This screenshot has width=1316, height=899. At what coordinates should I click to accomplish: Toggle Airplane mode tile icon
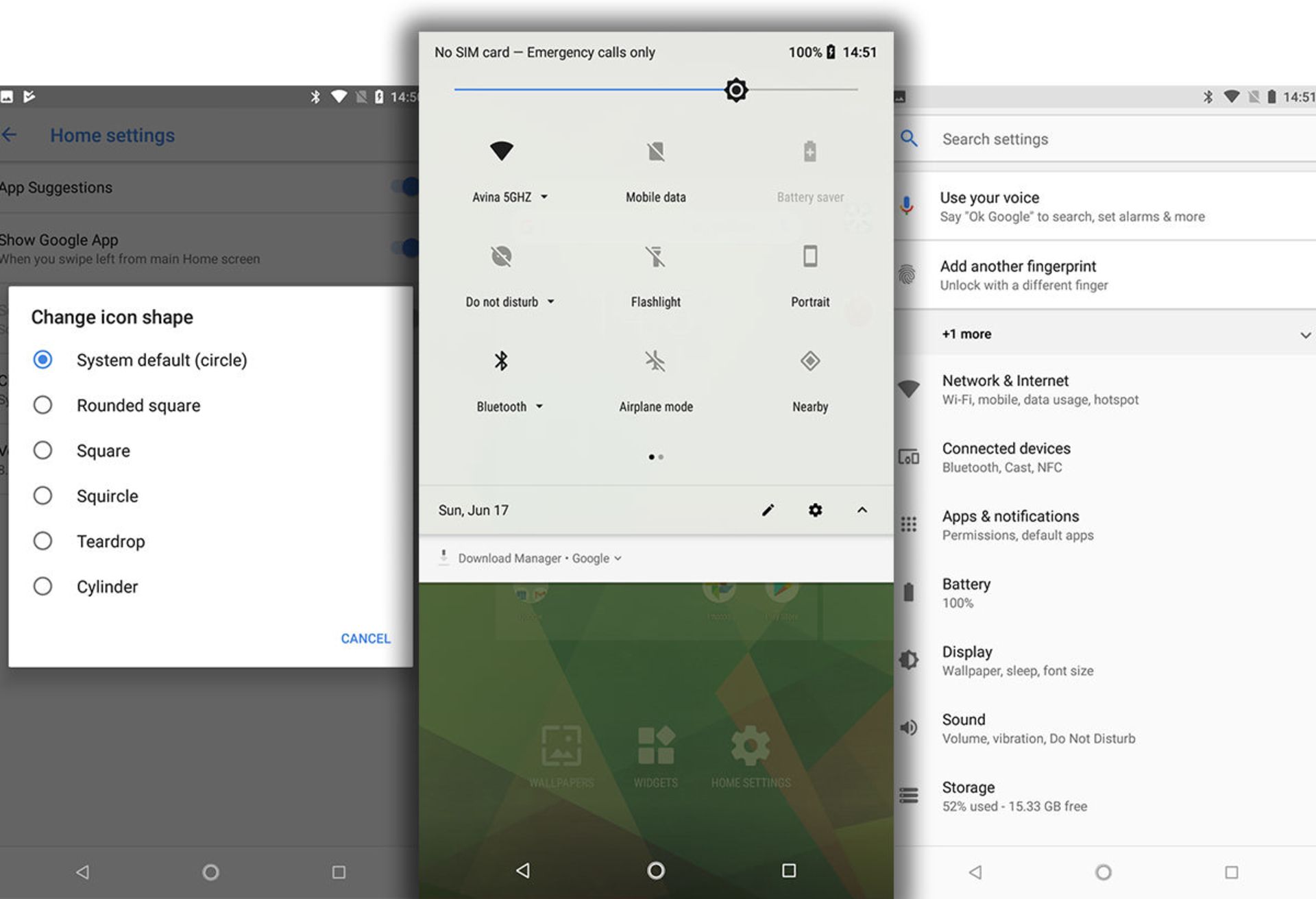point(655,361)
